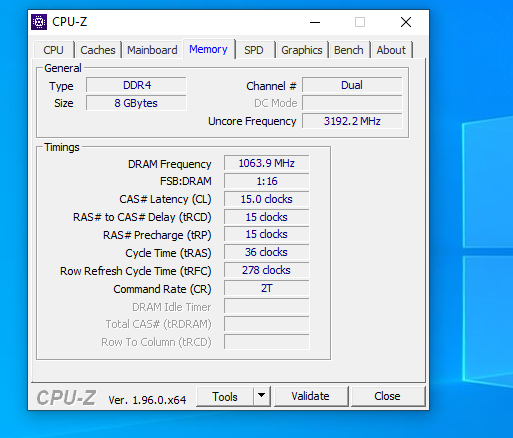Screen dimensions: 513x438
Task: Click the empty Row To Column field
Action: [x=267, y=342]
